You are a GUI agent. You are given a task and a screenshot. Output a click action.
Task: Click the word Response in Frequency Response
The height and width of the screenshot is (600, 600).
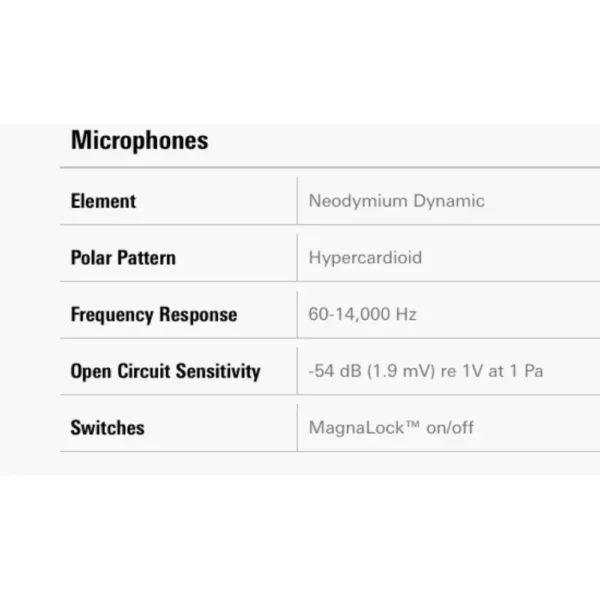198,314
